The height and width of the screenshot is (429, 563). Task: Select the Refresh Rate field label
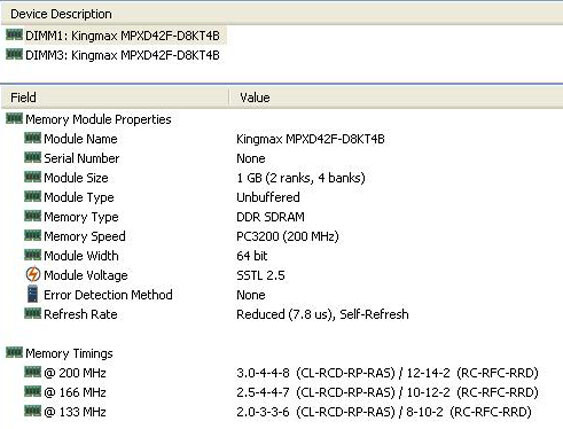point(80,314)
